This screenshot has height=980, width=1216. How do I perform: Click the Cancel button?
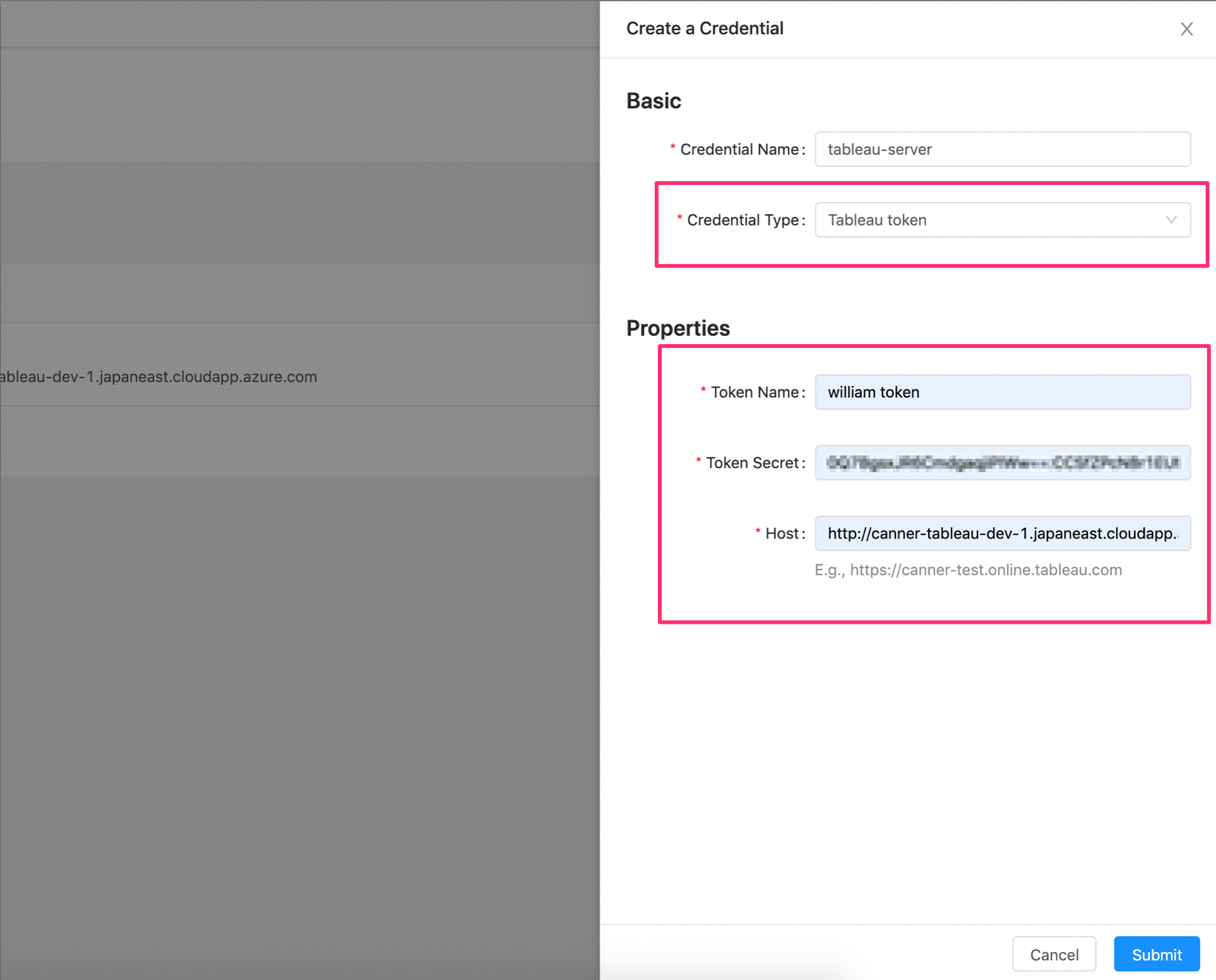click(1054, 954)
